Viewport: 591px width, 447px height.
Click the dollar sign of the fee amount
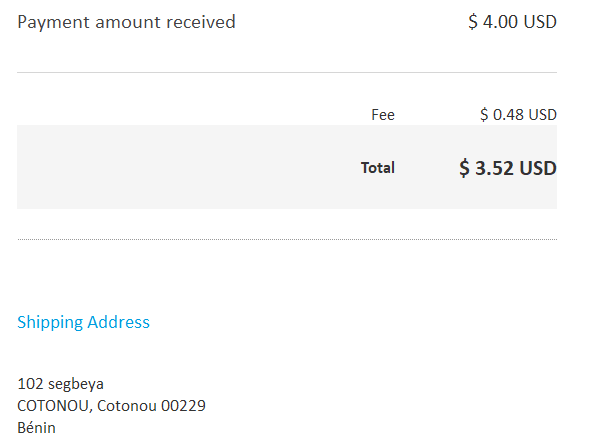pyautogui.click(x=484, y=115)
